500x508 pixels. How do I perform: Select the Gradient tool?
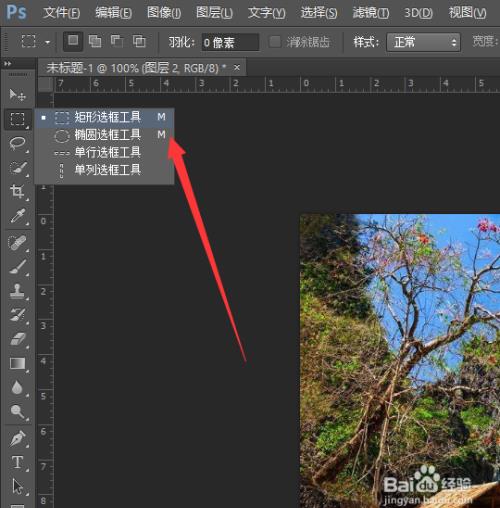(17, 364)
